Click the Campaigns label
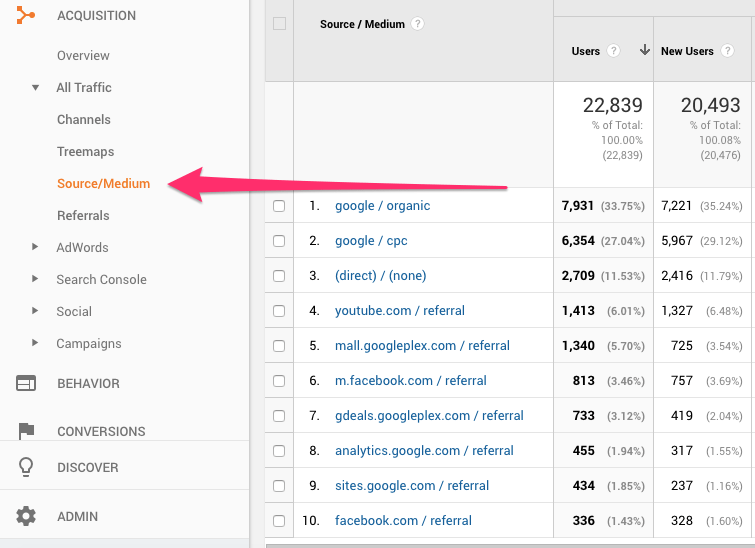755x548 pixels. [89, 343]
